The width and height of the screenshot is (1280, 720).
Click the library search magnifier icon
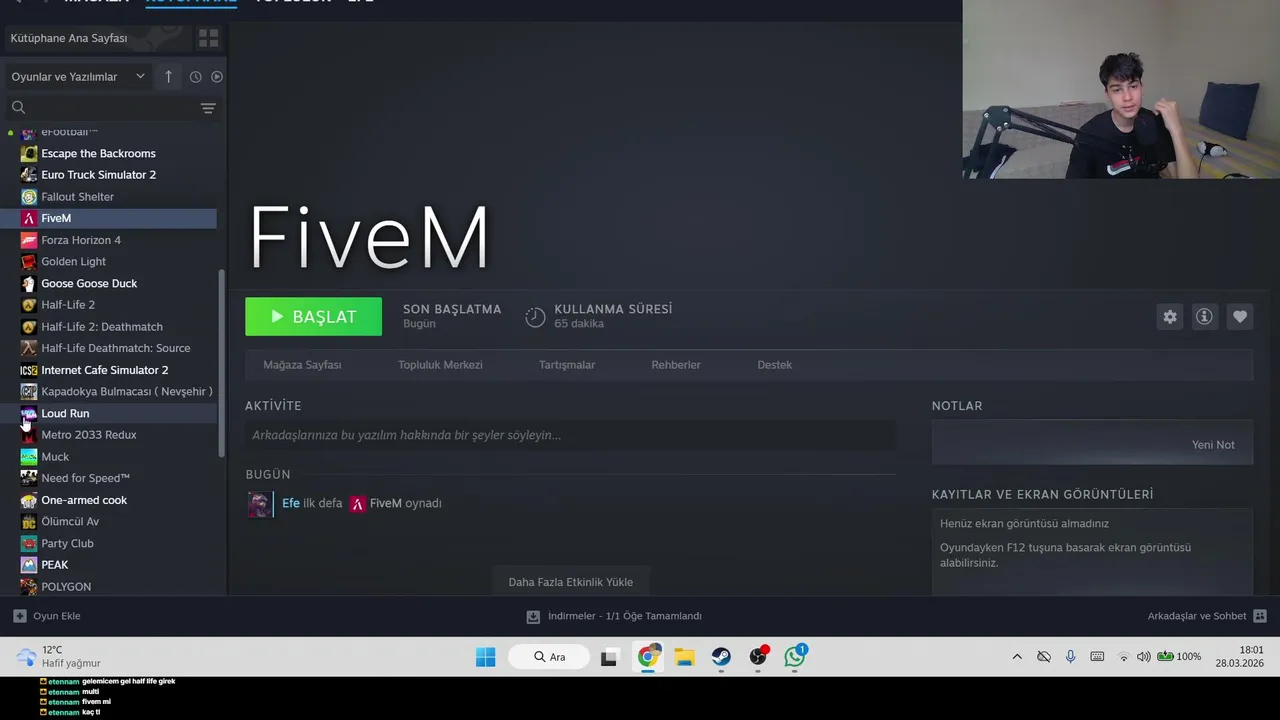point(18,108)
